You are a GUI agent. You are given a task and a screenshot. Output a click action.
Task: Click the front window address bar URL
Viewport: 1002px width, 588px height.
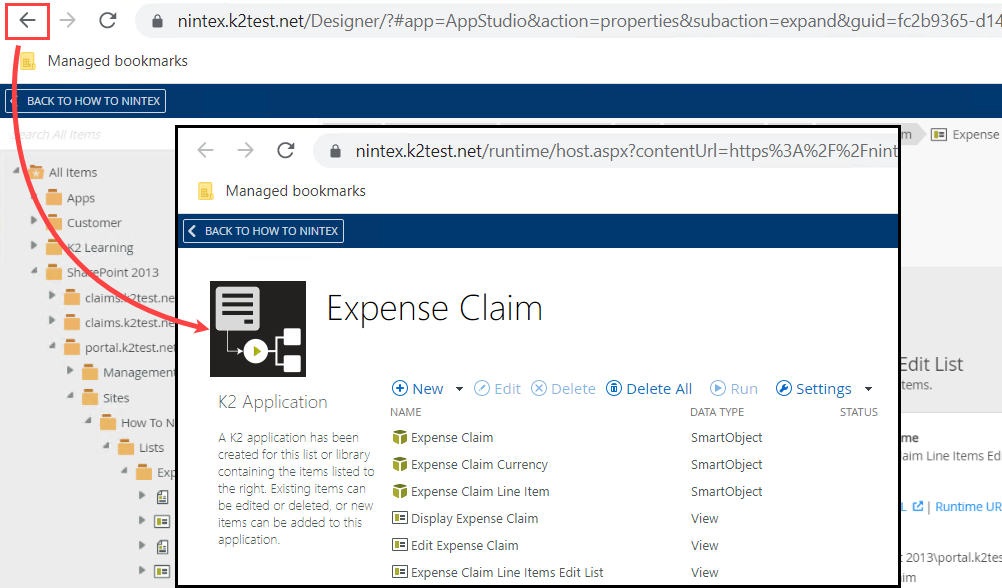tap(626, 151)
